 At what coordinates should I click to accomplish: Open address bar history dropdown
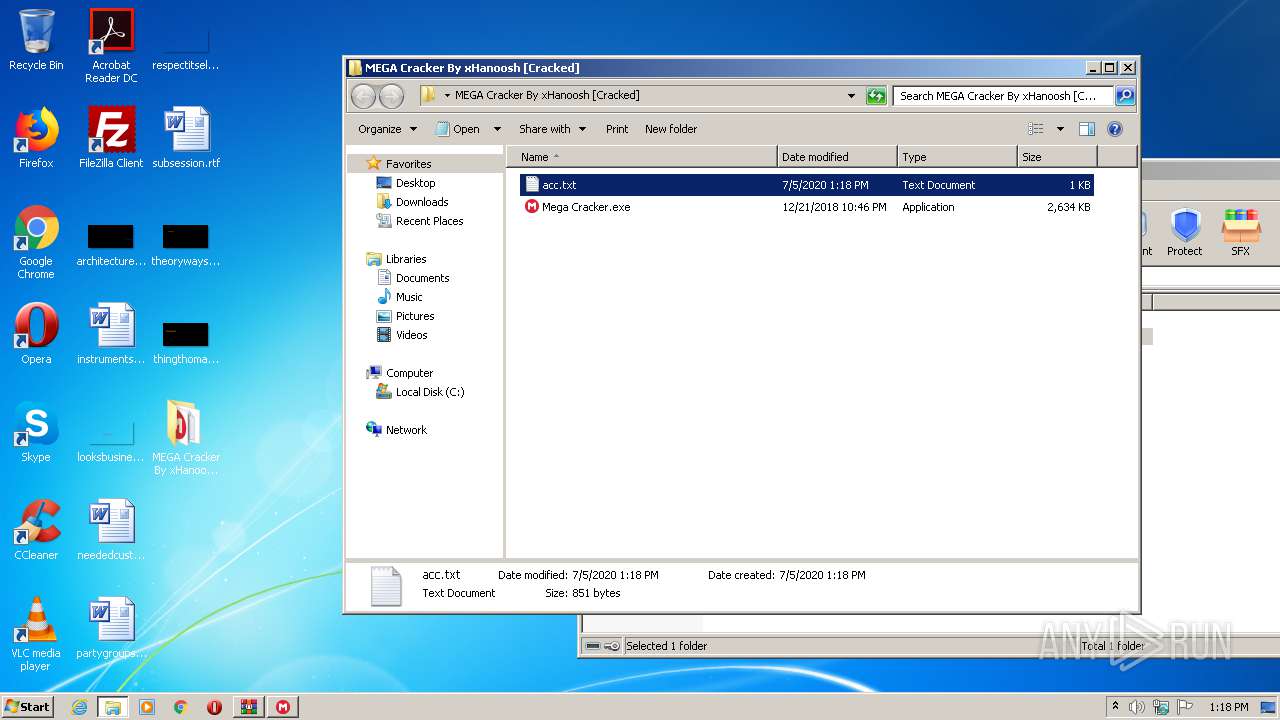click(852, 96)
